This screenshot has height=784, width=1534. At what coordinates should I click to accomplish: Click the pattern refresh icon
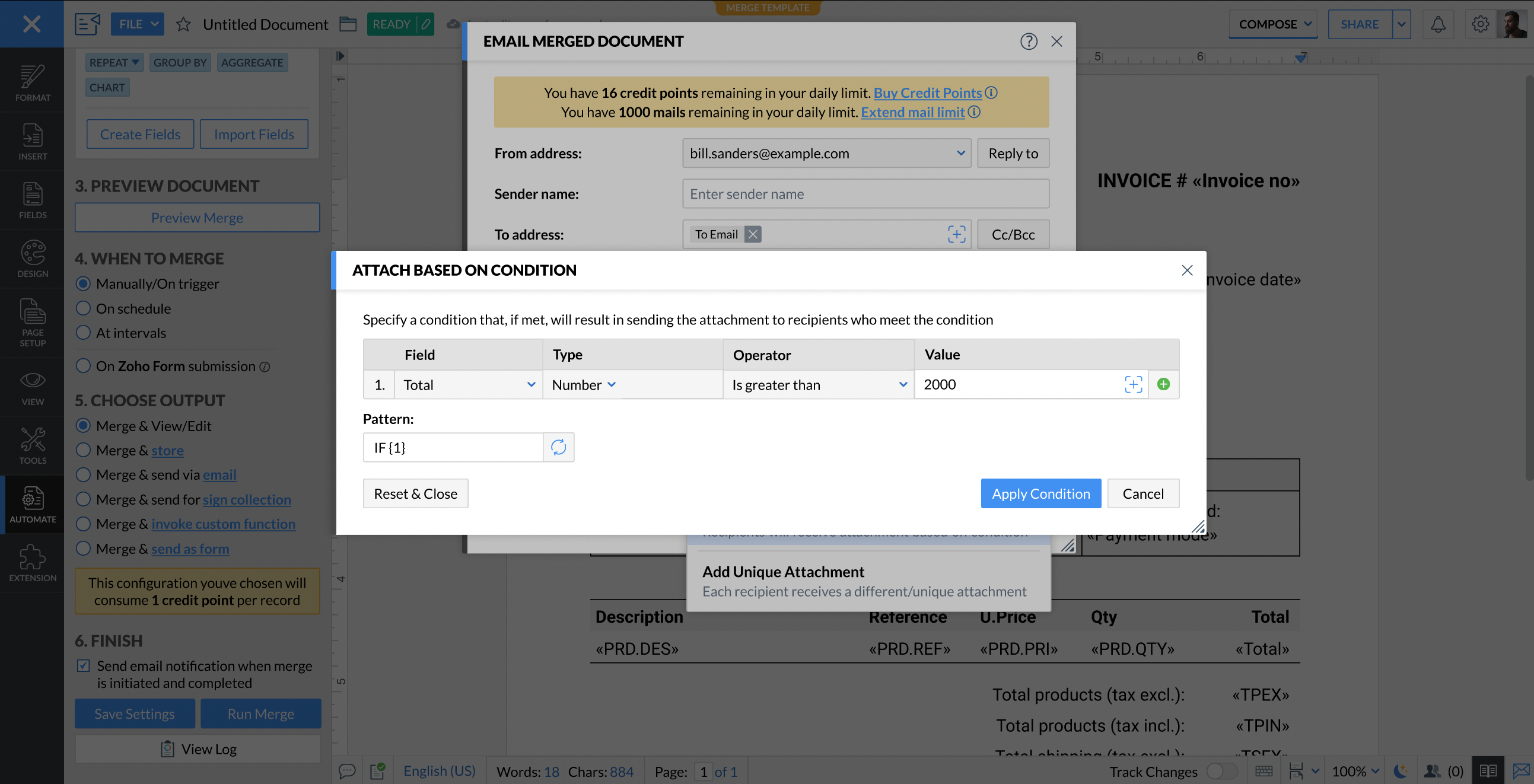(x=558, y=447)
